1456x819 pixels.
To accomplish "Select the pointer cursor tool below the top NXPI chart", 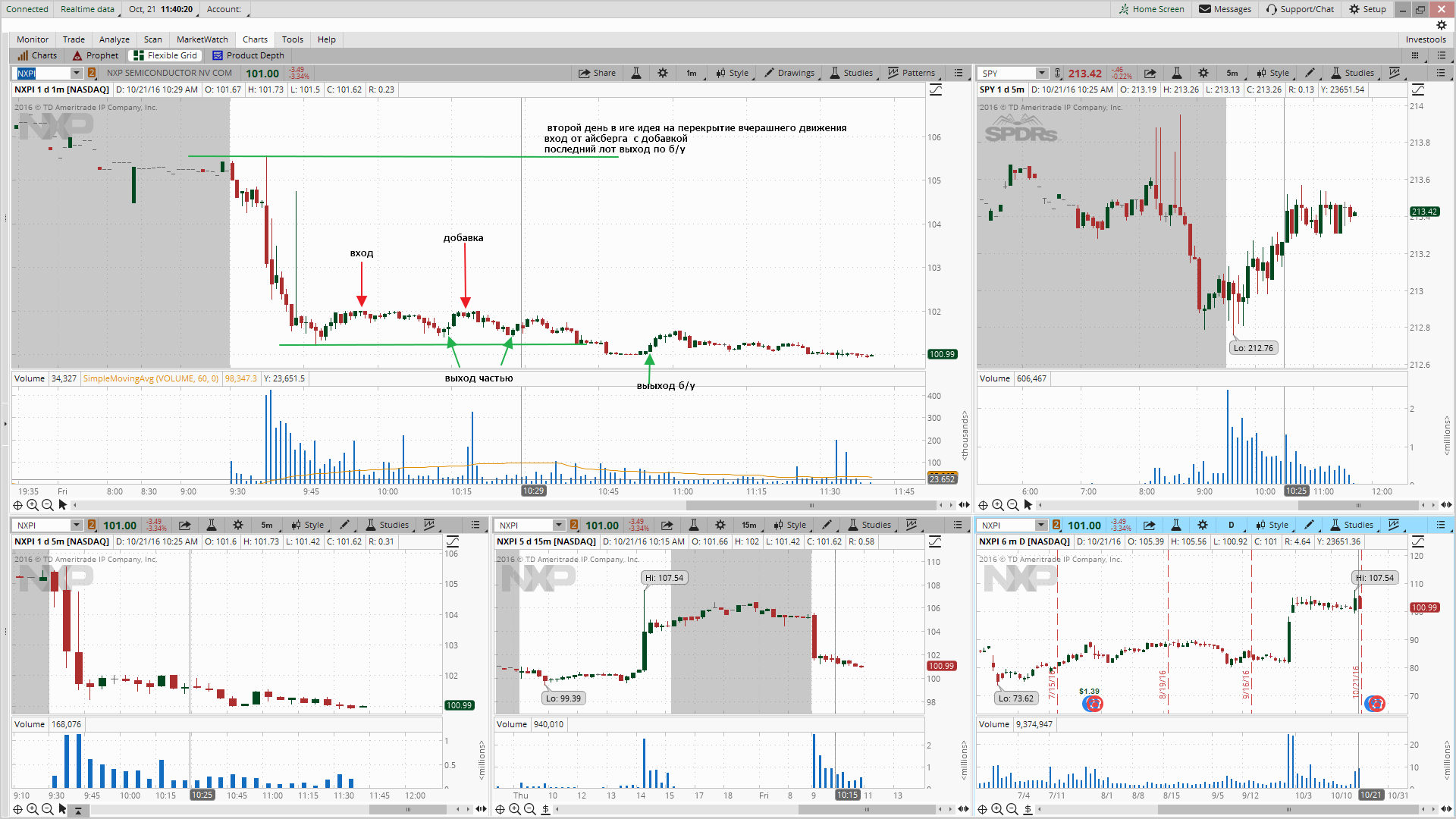I will [x=63, y=505].
